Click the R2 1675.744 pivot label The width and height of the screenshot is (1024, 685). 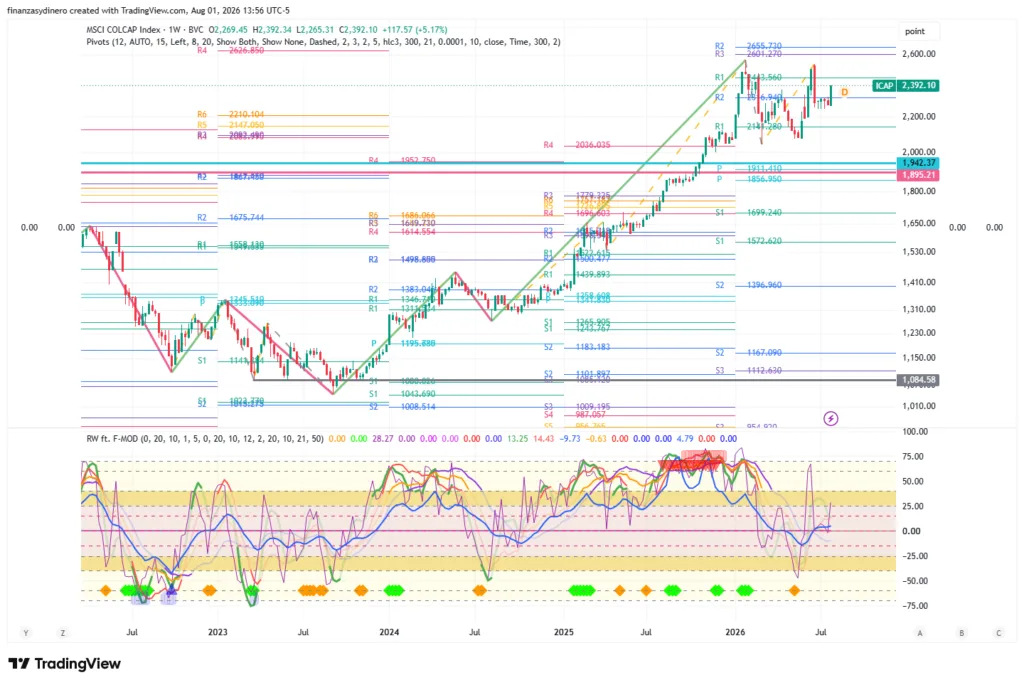(x=231, y=217)
